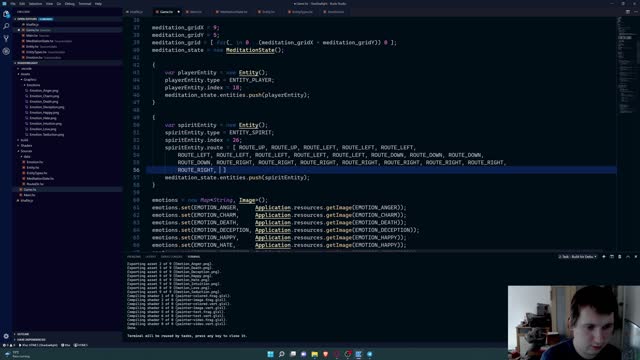The width and height of the screenshot is (640, 360).
Task: Open the Terminal menu
Action: point(84,4)
